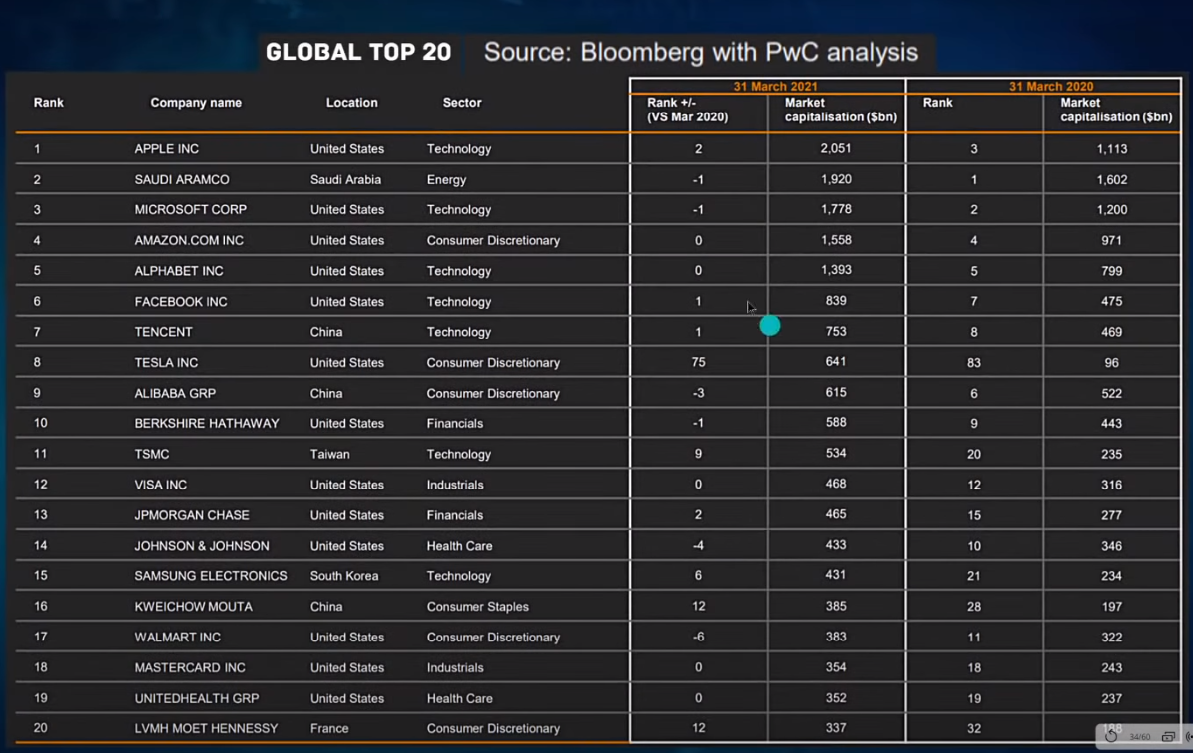Click Tesla's 2020 rank of 83
Screen dimensions: 1193x753
(974, 363)
